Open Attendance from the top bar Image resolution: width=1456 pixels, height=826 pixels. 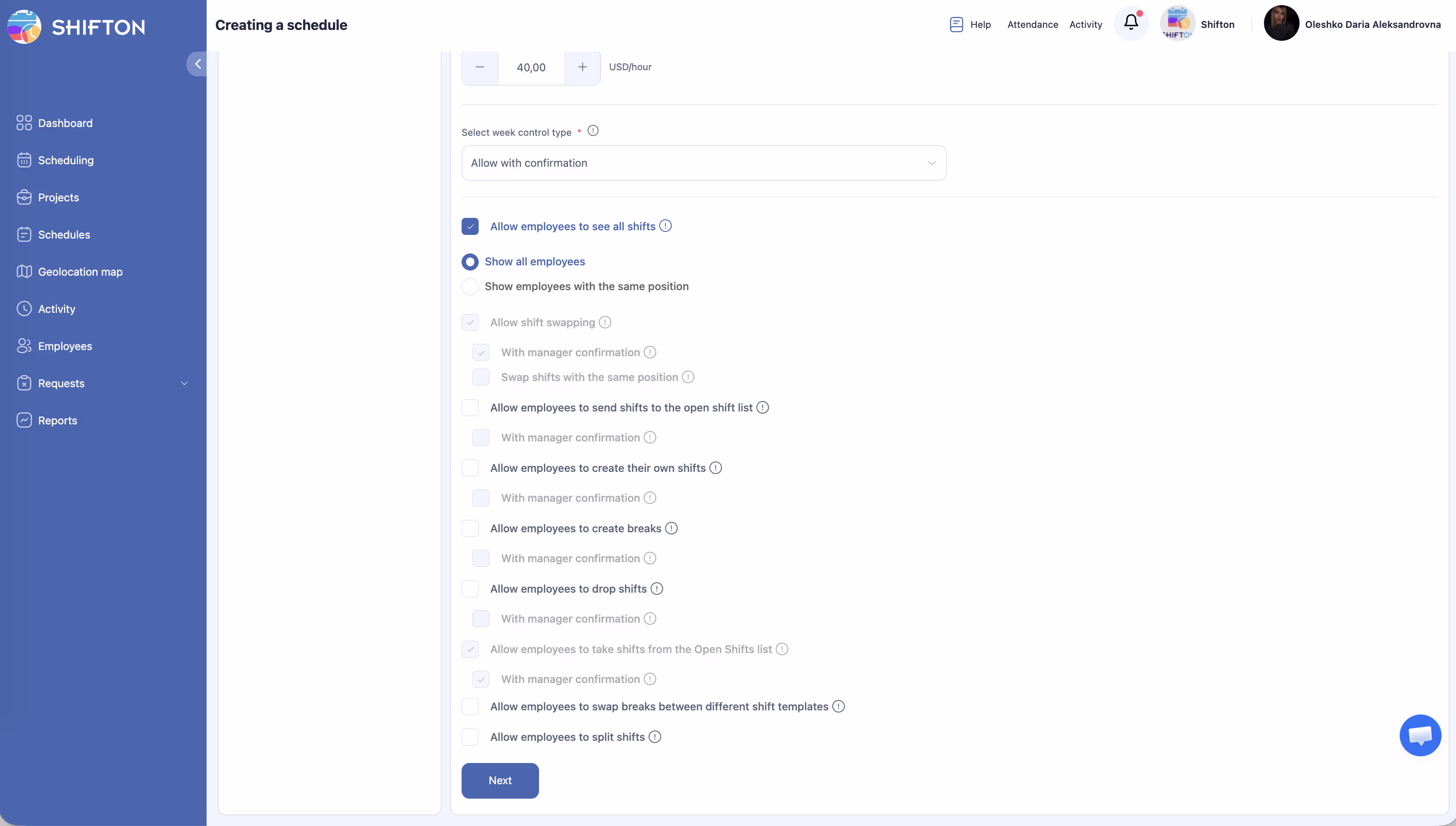(1032, 24)
